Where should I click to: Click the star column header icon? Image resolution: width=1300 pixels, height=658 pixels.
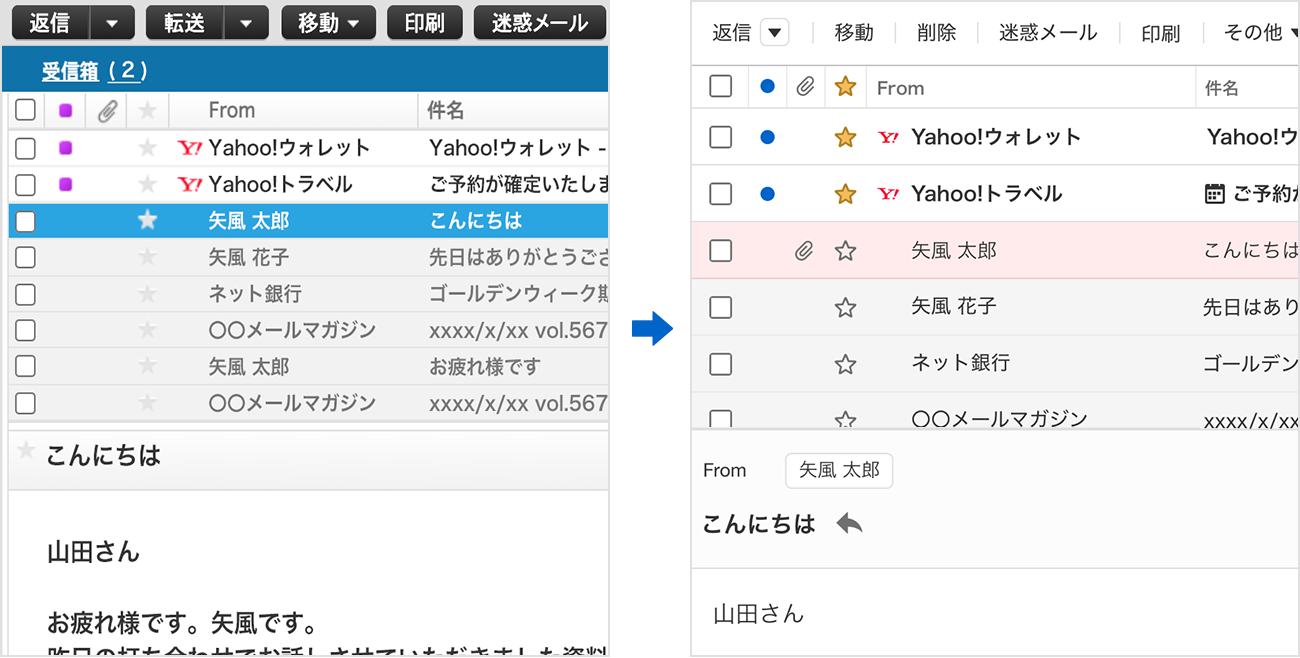pyautogui.click(x=845, y=87)
